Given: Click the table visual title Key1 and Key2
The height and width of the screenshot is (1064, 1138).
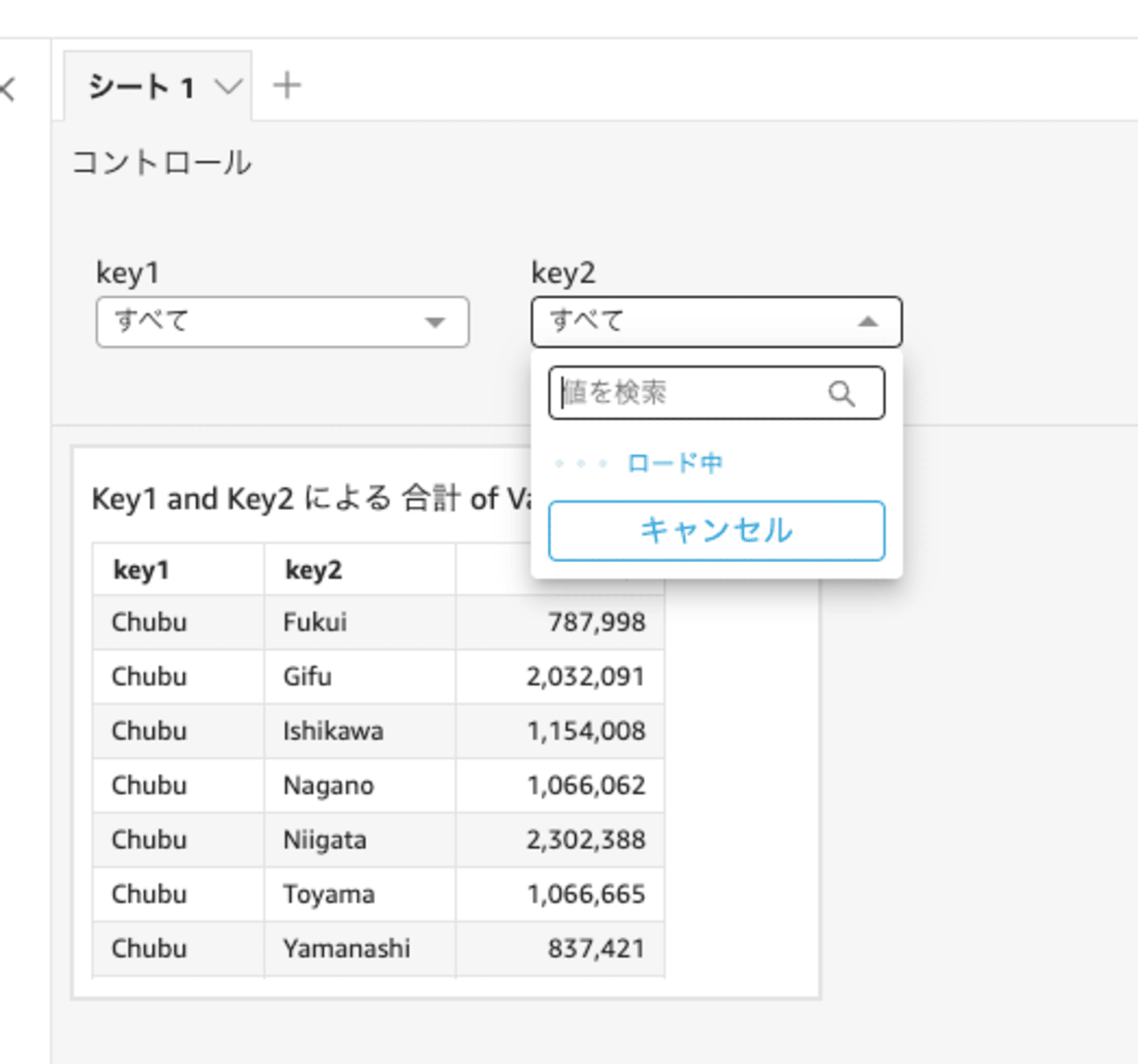Looking at the screenshot, I should pyautogui.click(x=312, y=498).
